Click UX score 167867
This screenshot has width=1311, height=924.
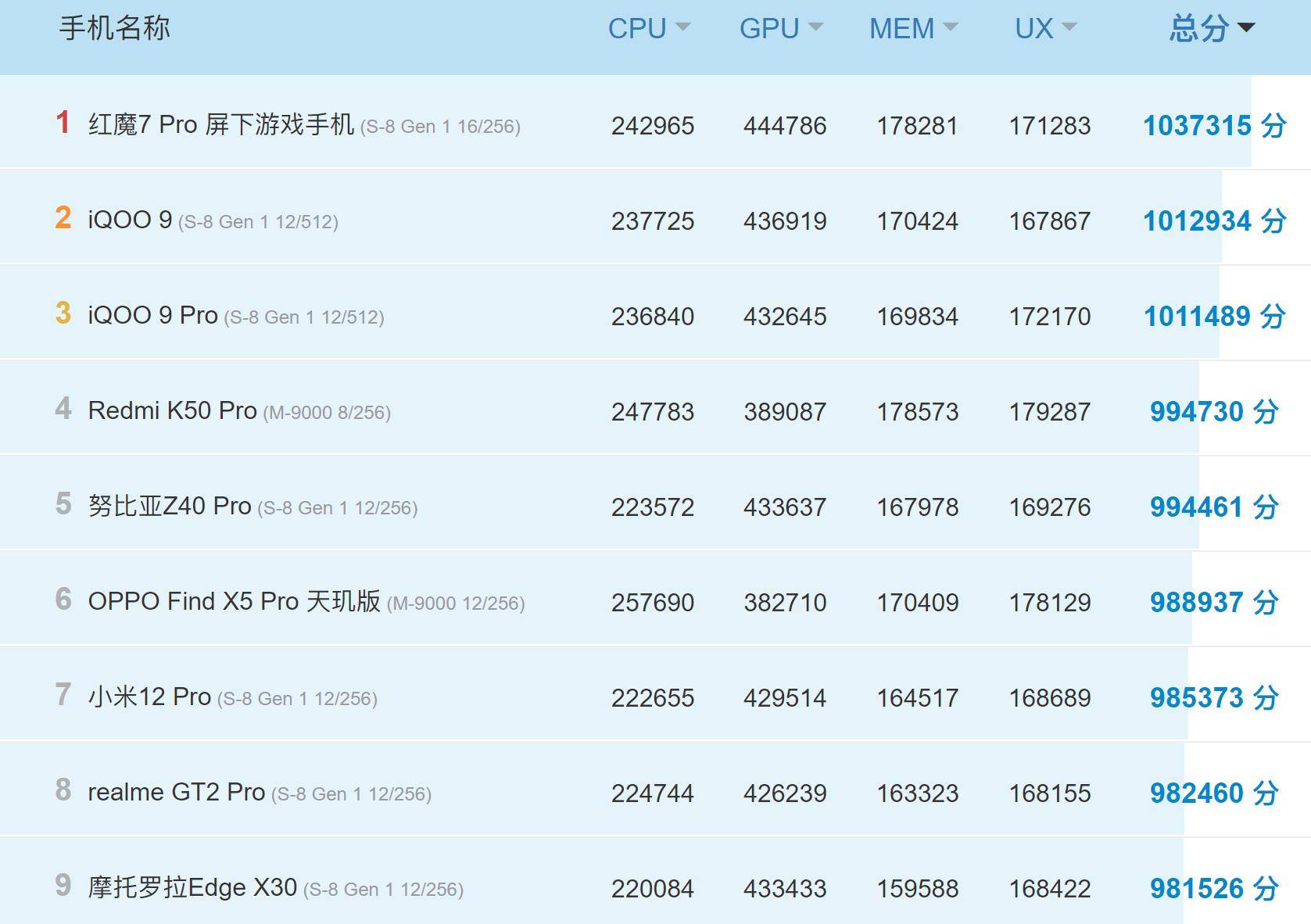tap(1050, 221)
